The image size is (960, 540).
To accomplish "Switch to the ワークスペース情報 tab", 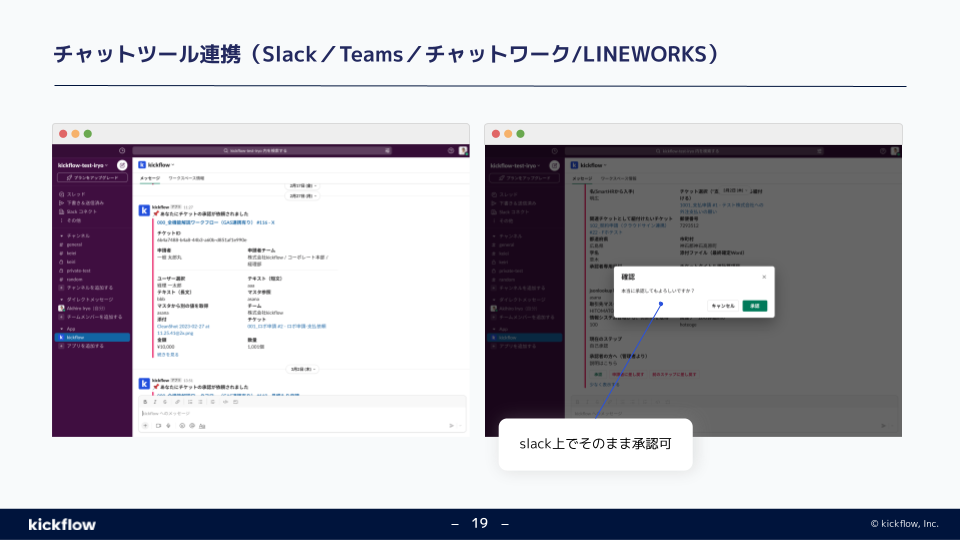I will point(186,178).
